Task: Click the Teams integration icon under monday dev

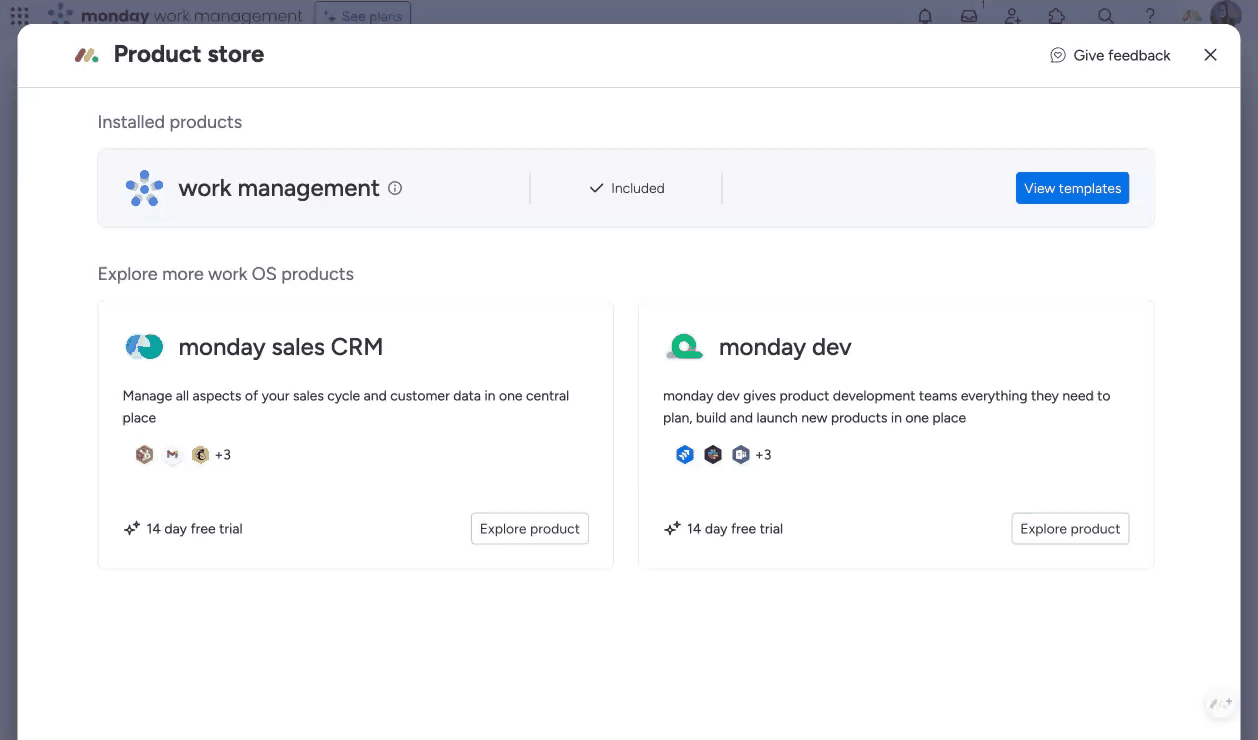Action: point(741,455)
